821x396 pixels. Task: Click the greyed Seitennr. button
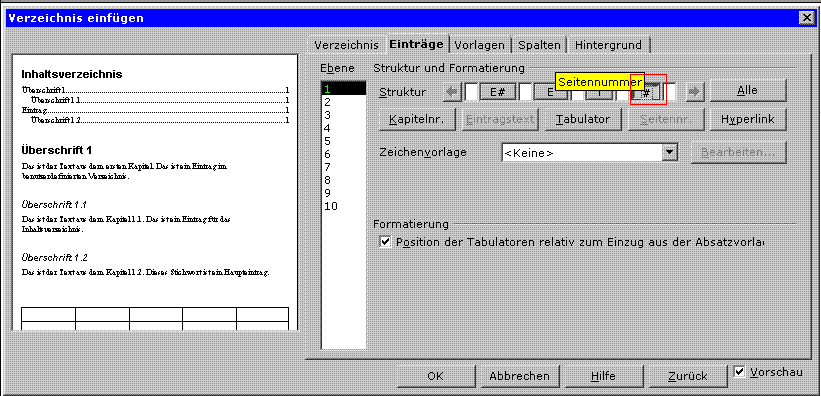665,119
